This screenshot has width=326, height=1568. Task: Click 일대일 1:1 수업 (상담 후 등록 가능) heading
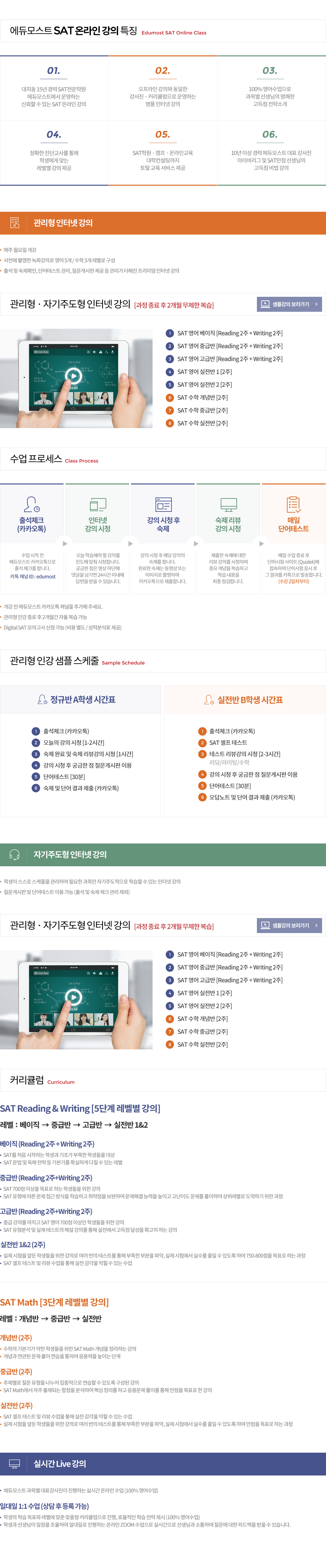44,1506
